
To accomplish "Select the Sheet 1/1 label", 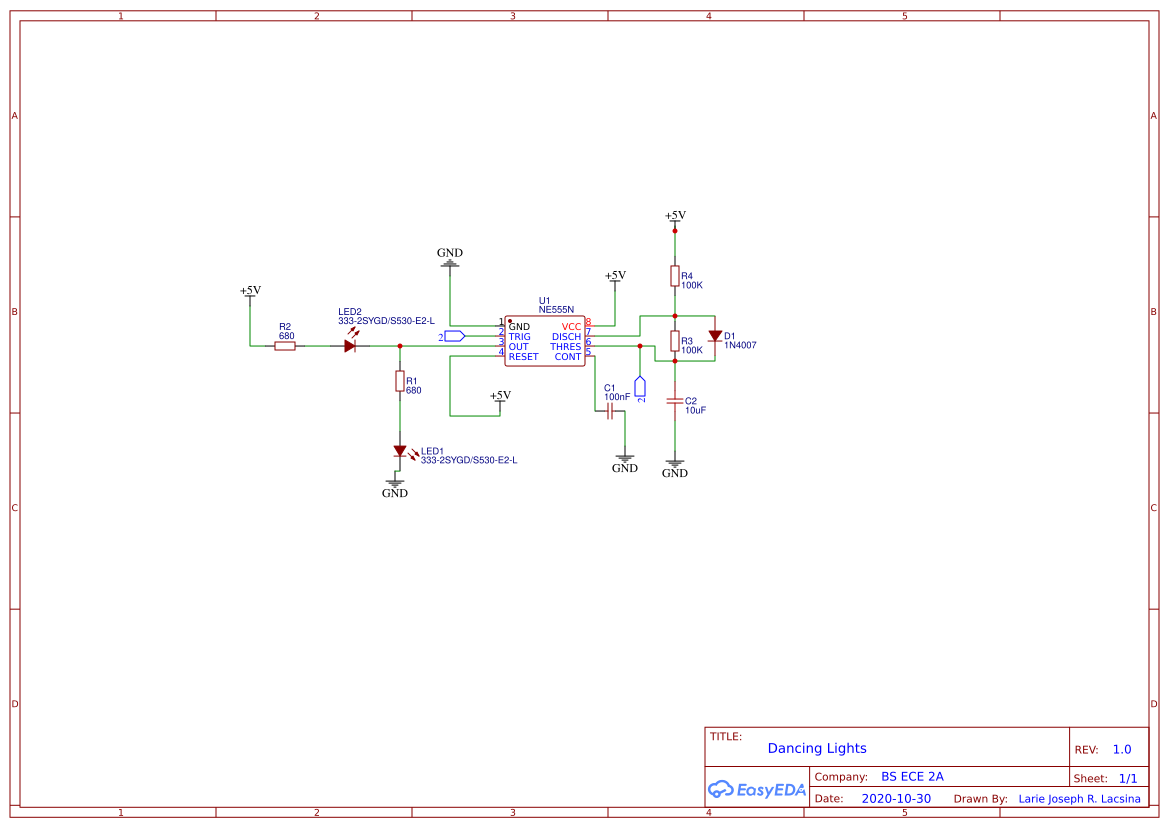I will (1129, 777).
